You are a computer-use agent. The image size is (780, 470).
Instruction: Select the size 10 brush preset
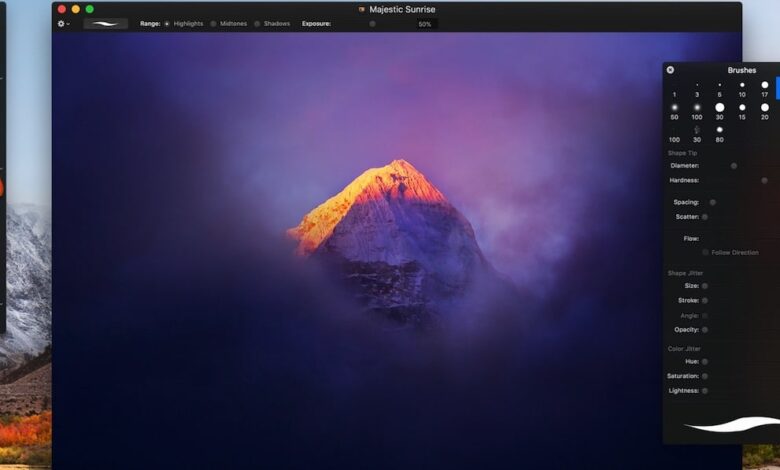[742, 86]
